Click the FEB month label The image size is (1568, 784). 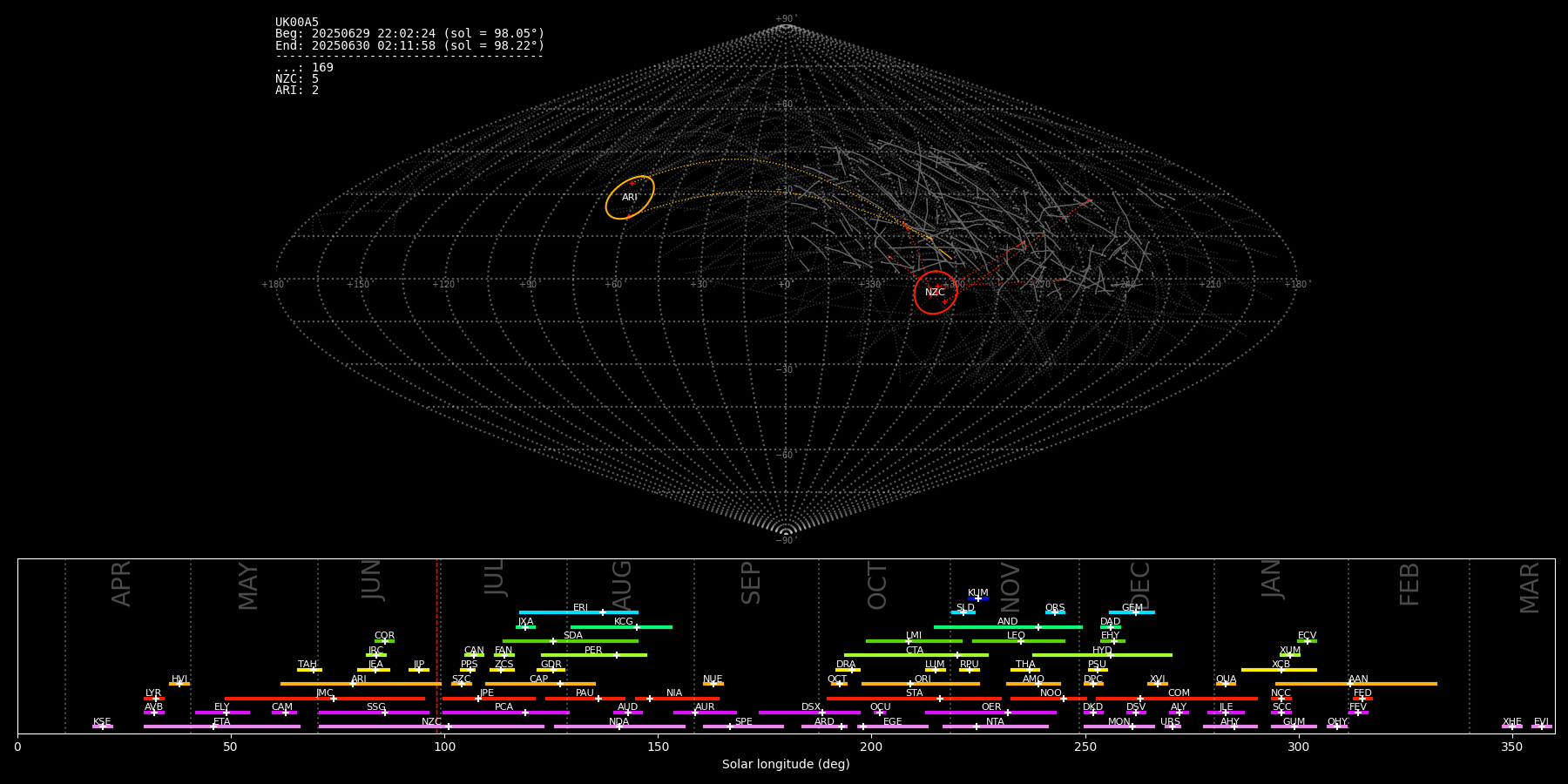[x=1409, y=584]
